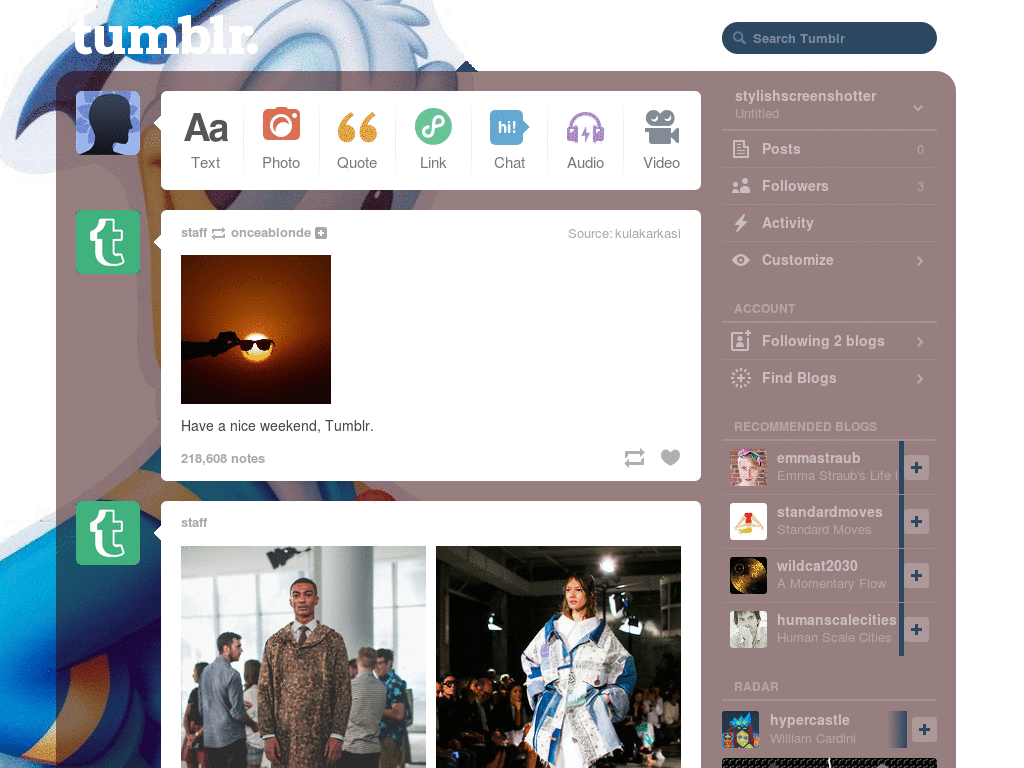Follow standardmoves with plus button
The height and width of the screenshot is (768, 1024).
click(x=916, y=522)
